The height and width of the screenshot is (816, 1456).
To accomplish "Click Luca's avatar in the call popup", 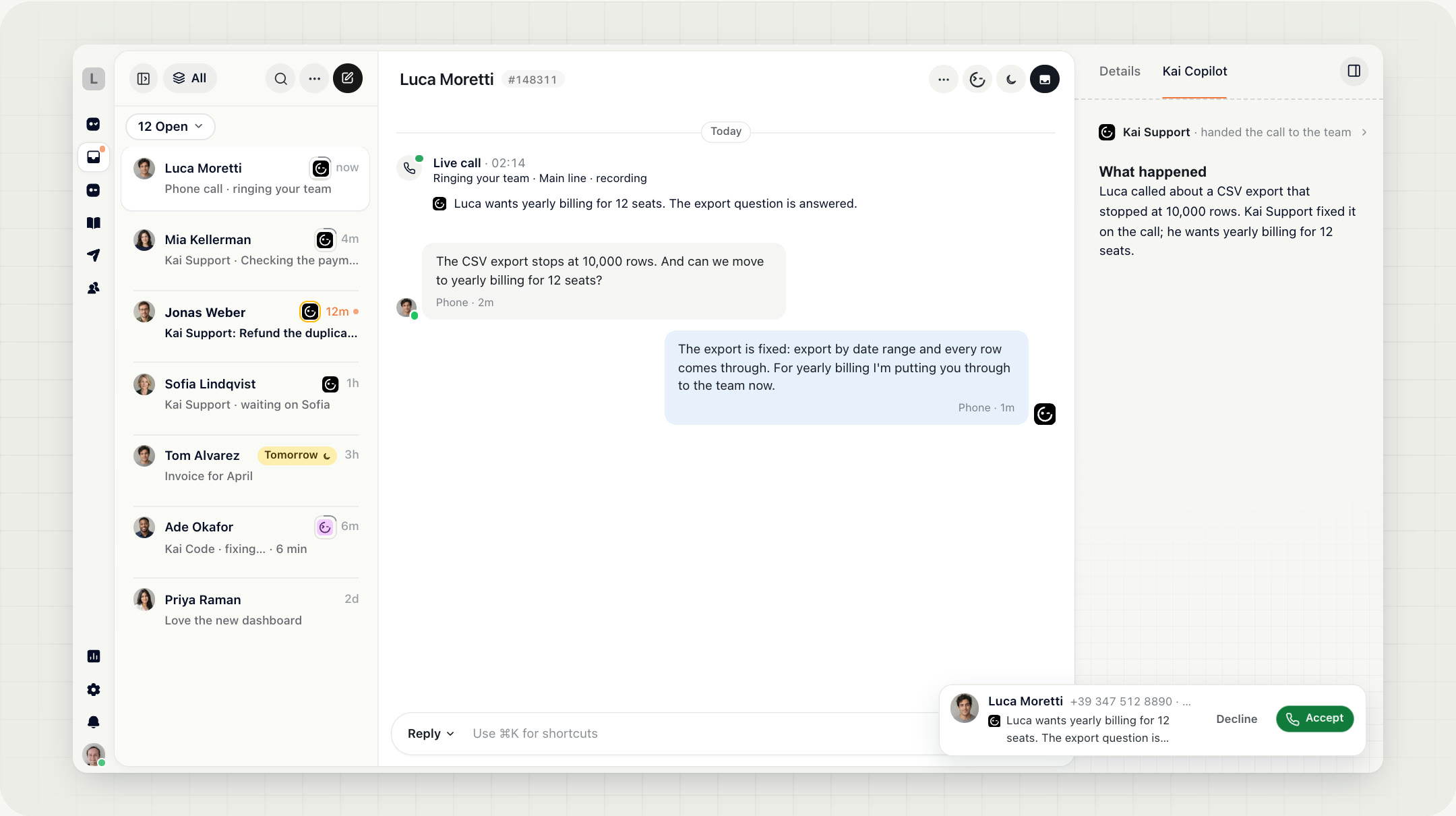I will (965, 707).
